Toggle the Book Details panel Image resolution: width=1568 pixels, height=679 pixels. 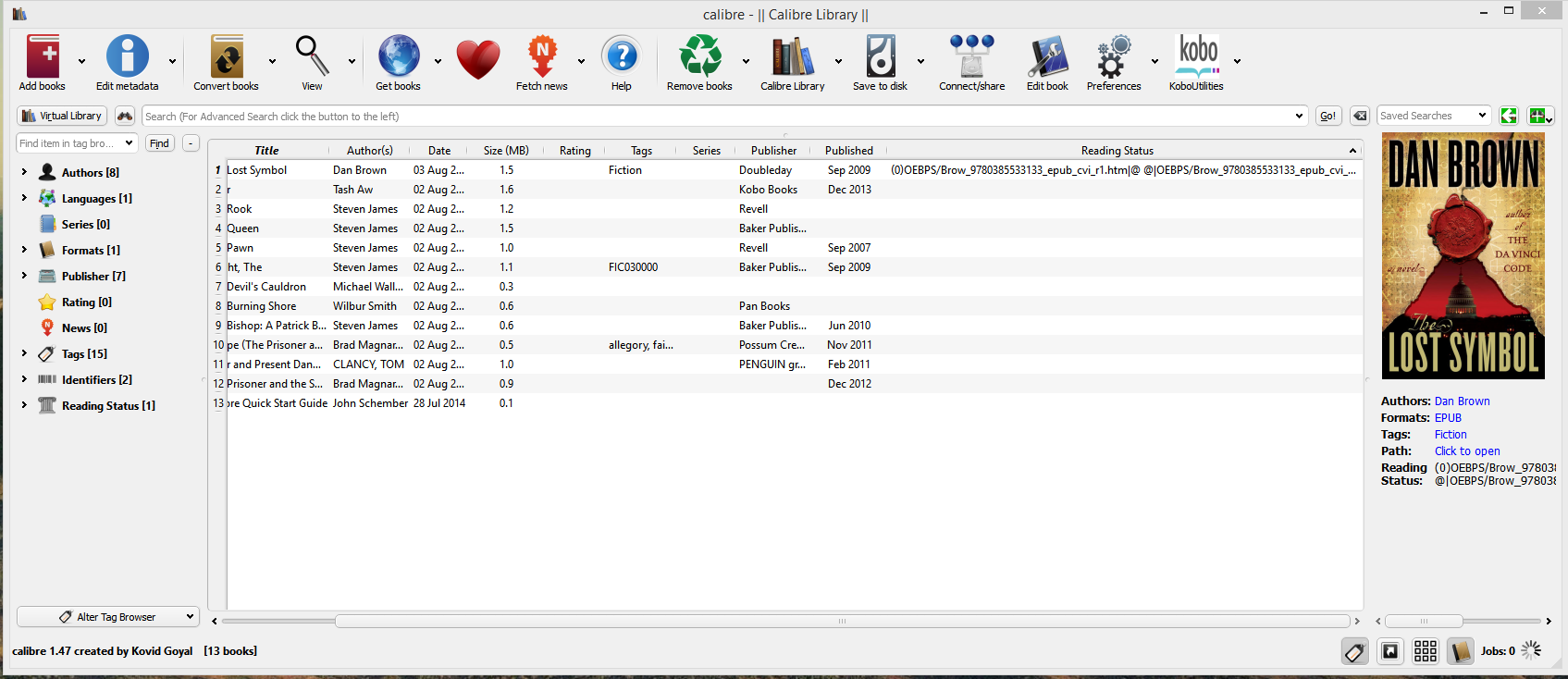1461,651
